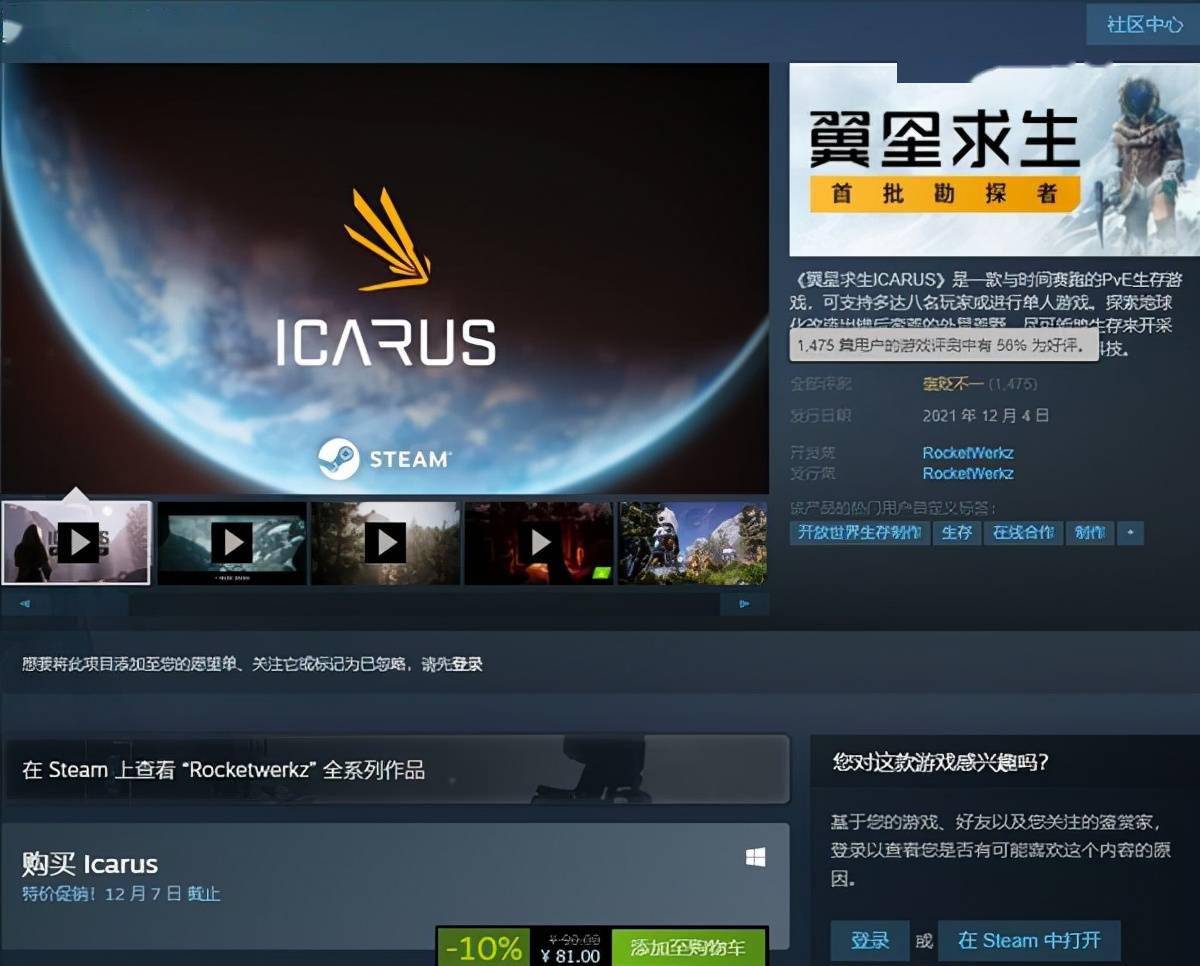The width and height of the screenshot is (1200, 966).
Task: Click the 褒贬不一 review summary link
Action: [953, 384]
